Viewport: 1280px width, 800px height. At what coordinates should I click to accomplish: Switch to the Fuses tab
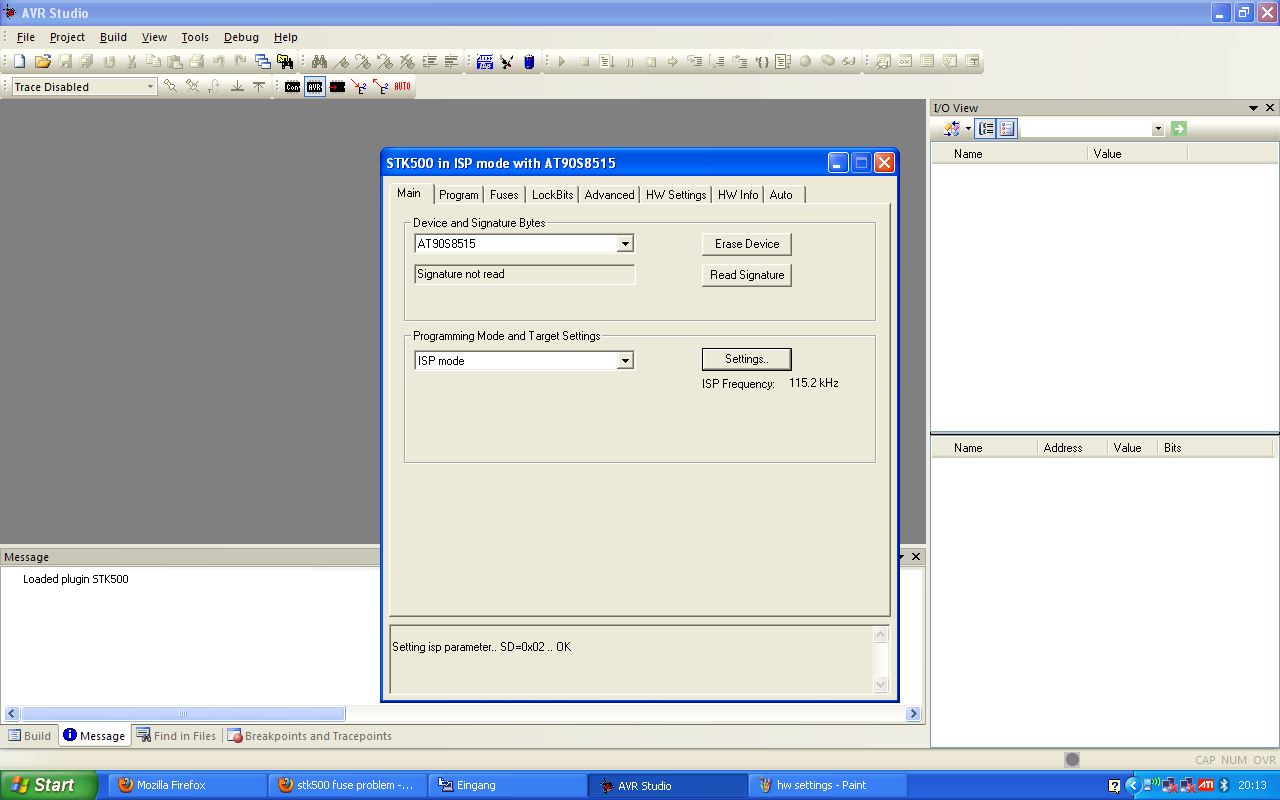click(504, 195)
